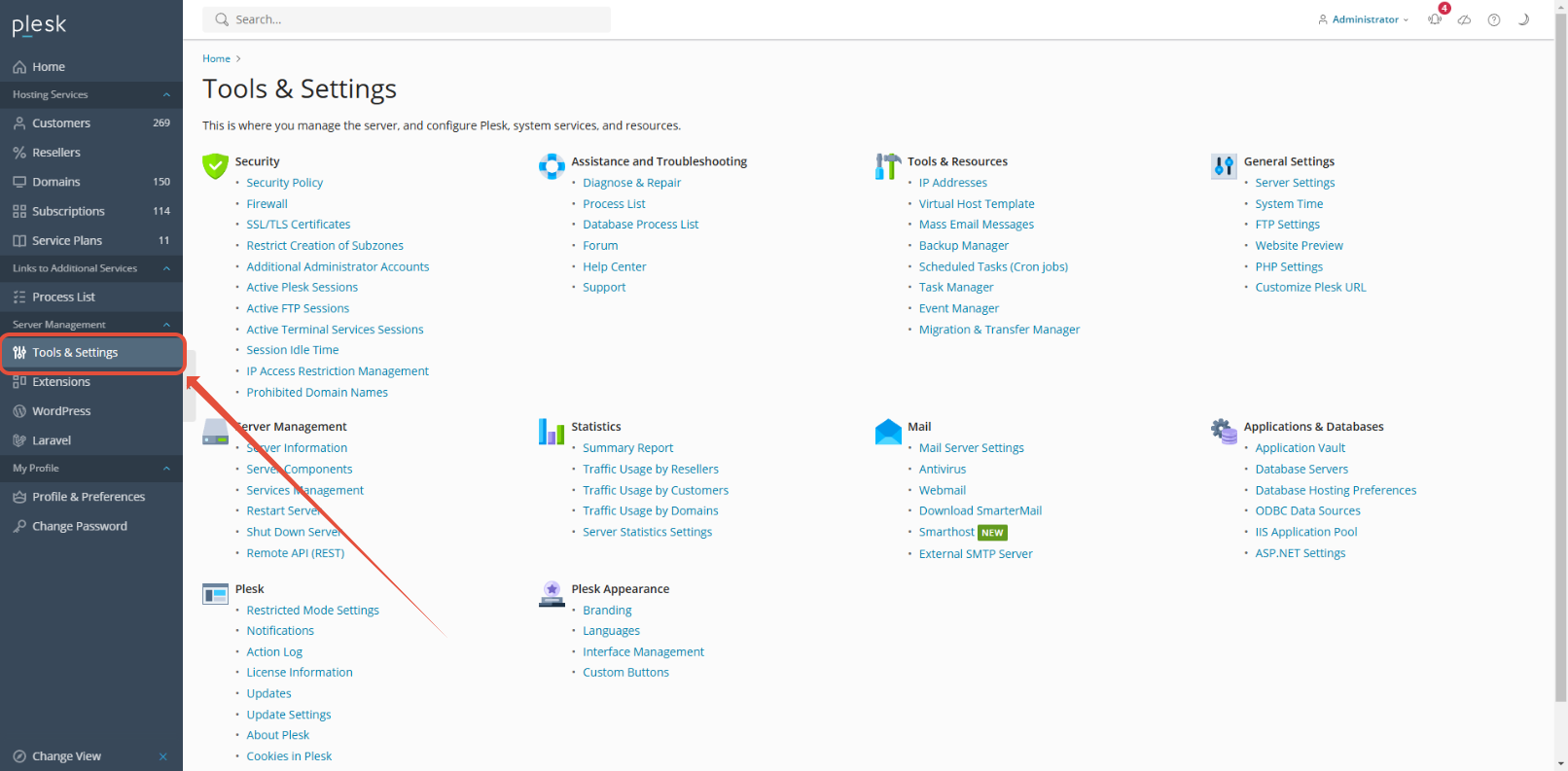Click the Subscriptions grid icon
Image resolution: width=1568 pixels, height=771 pixels.
[19, 211]
